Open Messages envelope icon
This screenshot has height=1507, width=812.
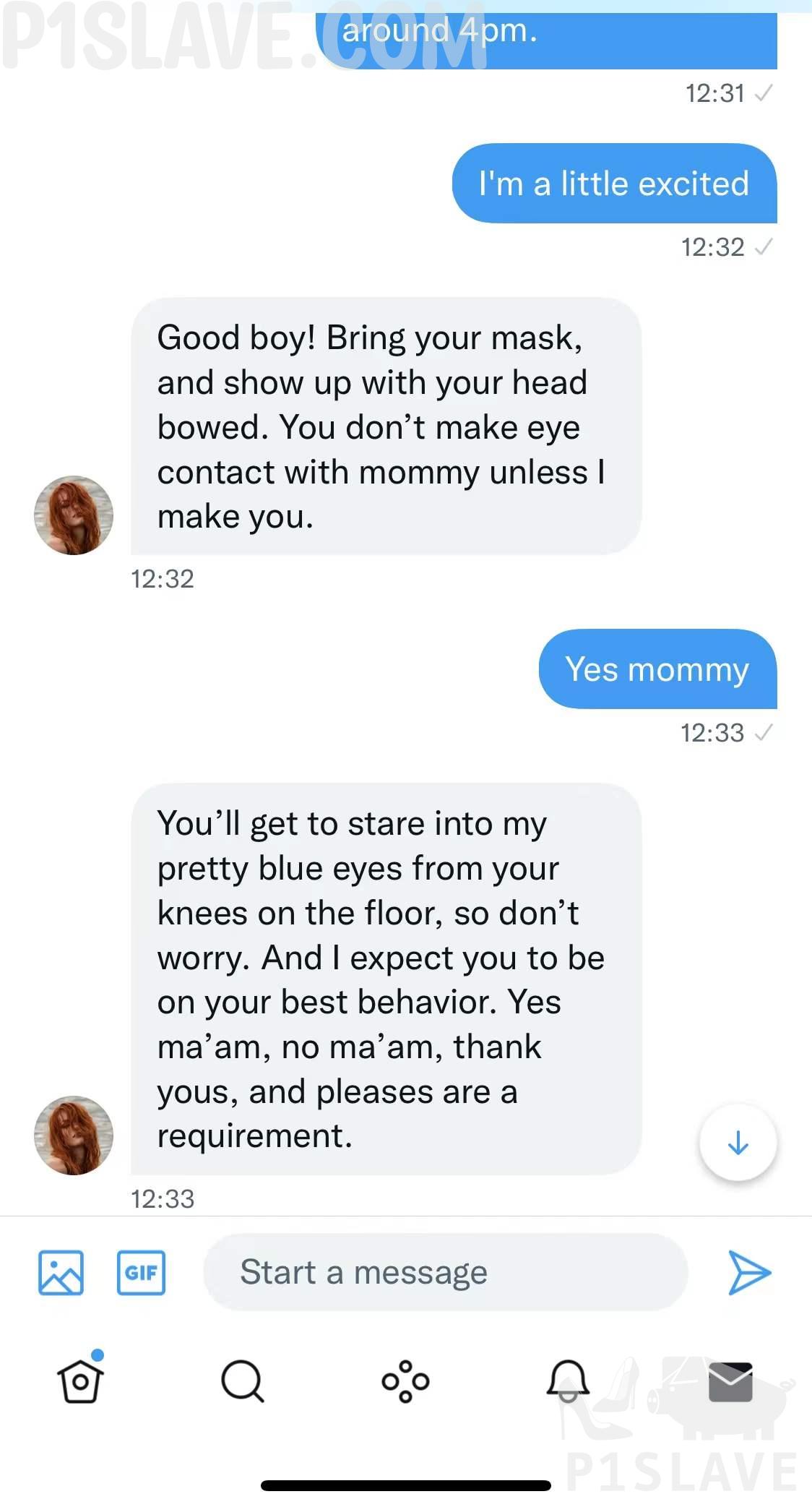pos(730,1381)
